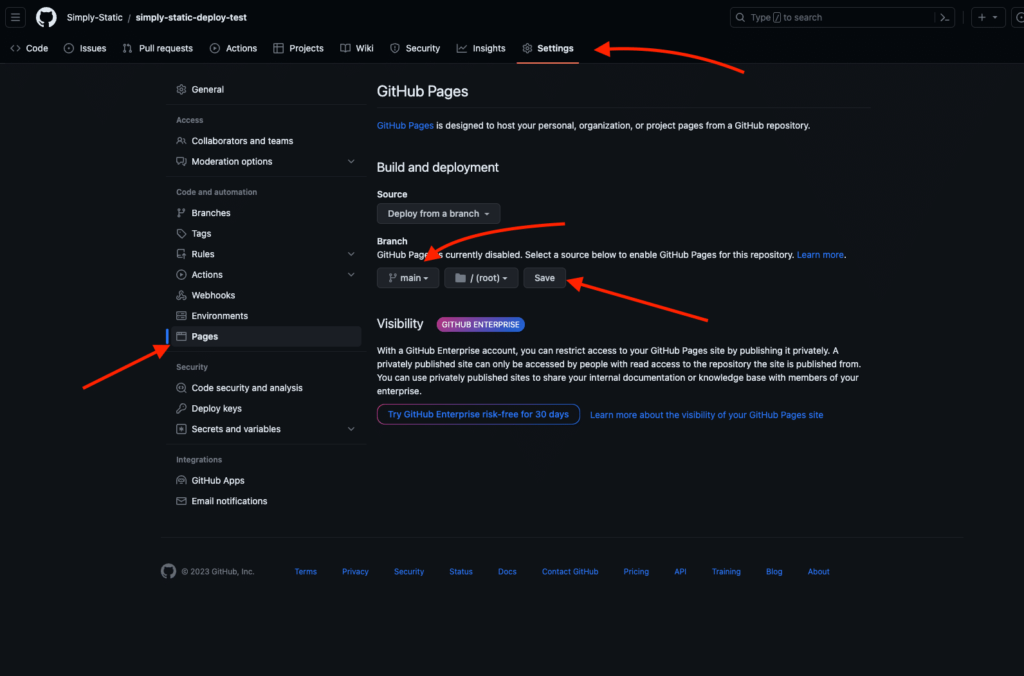Expand the Rules section chevron
The height and width of the screenshot is (676, 1024).
point(351,254)
